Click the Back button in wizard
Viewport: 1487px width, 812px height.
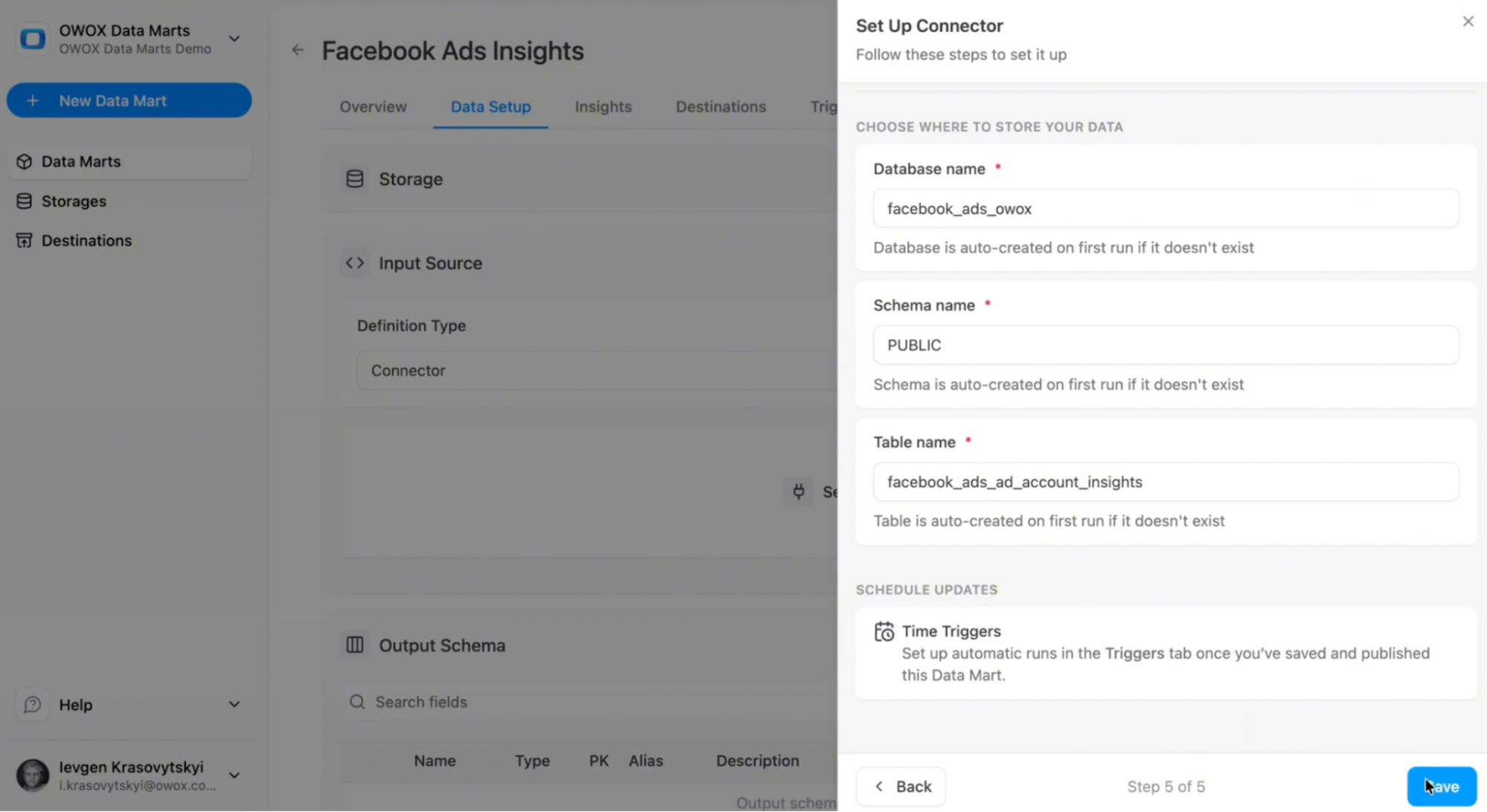pos(900,786)
